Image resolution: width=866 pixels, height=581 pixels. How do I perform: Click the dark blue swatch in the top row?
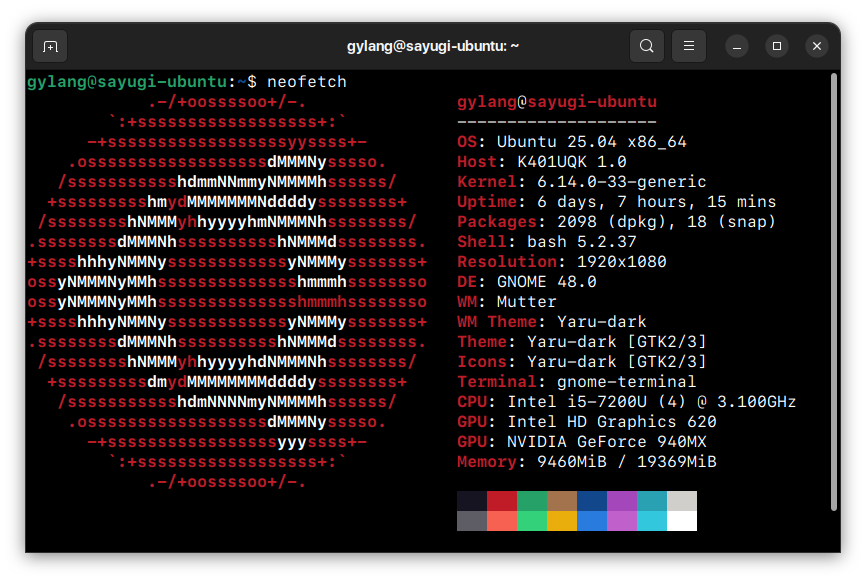click(592, 501)
